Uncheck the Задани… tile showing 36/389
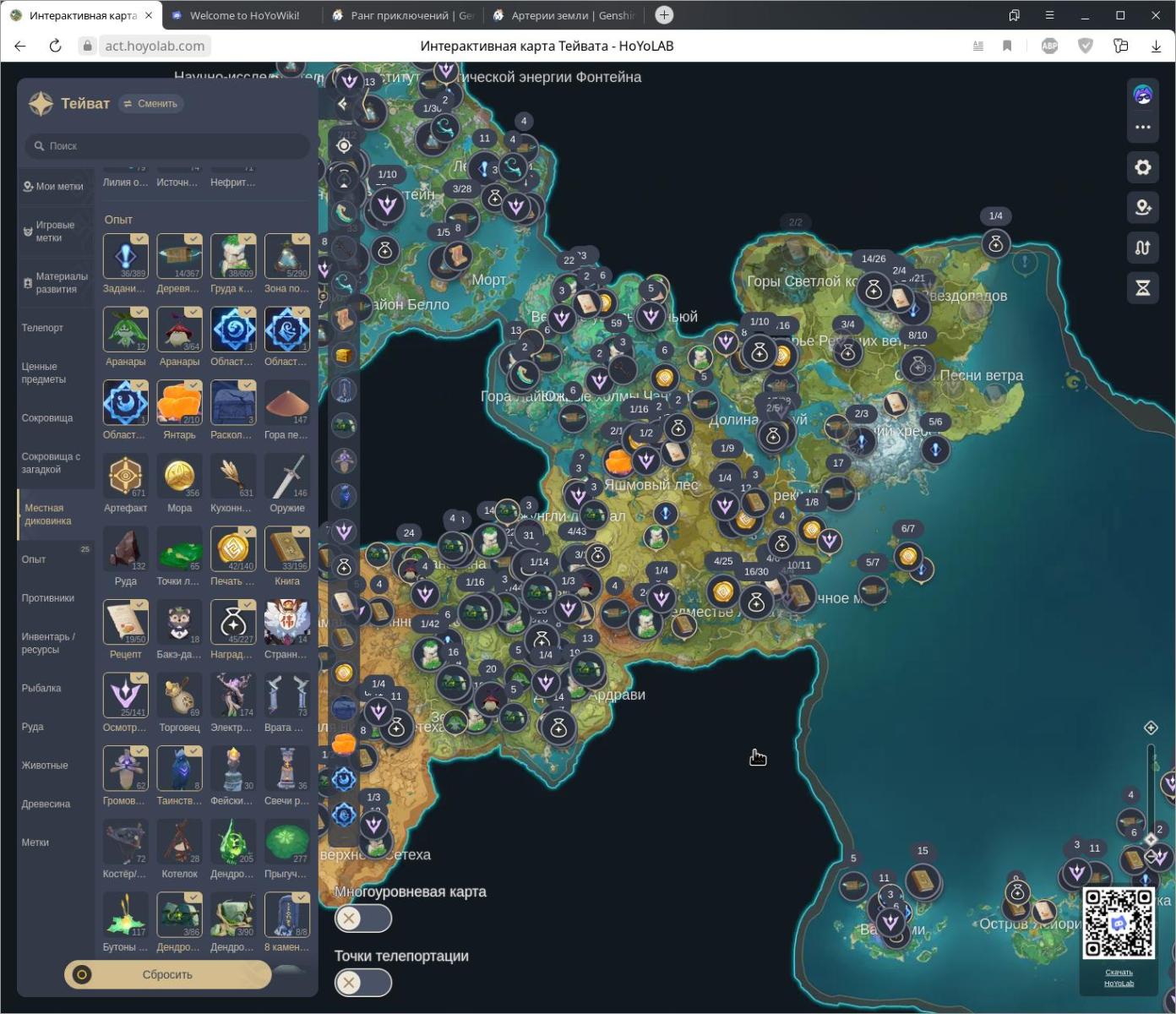The width and height of the screenshot is (1176, 1014). pos(125,256)
